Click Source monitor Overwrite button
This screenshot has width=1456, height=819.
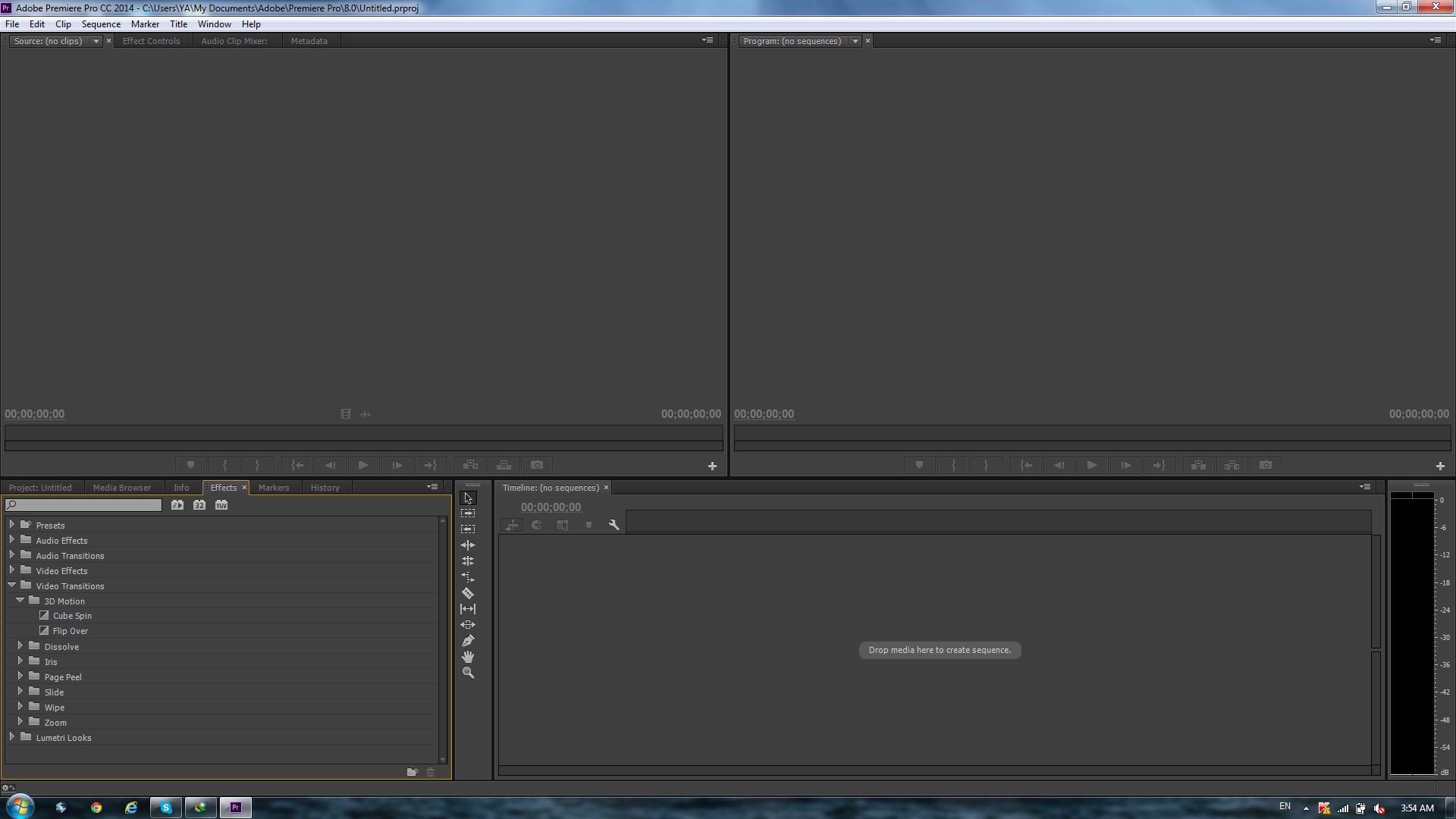[x=504, y=465]
